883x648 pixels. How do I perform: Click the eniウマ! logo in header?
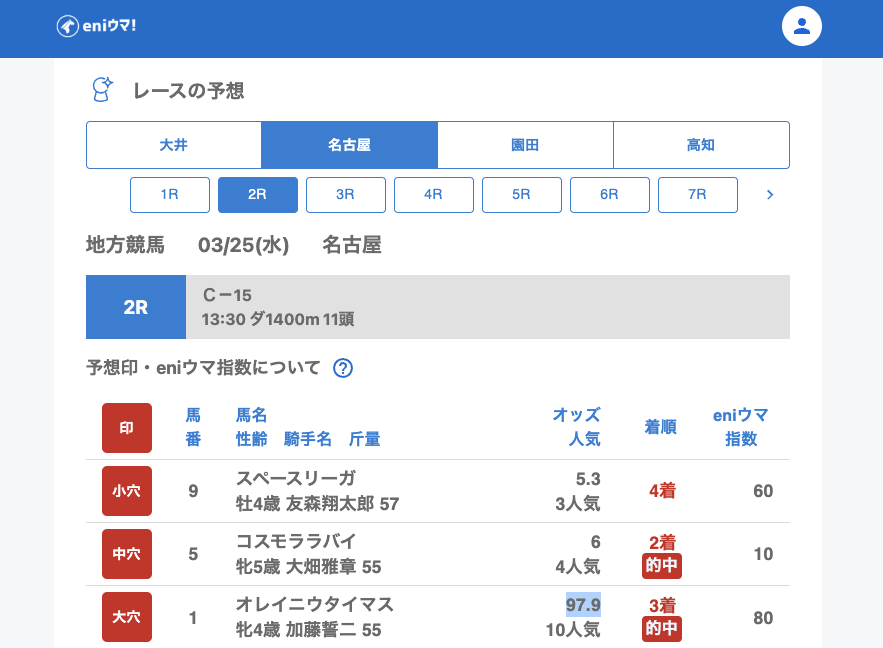click(96, 26)
